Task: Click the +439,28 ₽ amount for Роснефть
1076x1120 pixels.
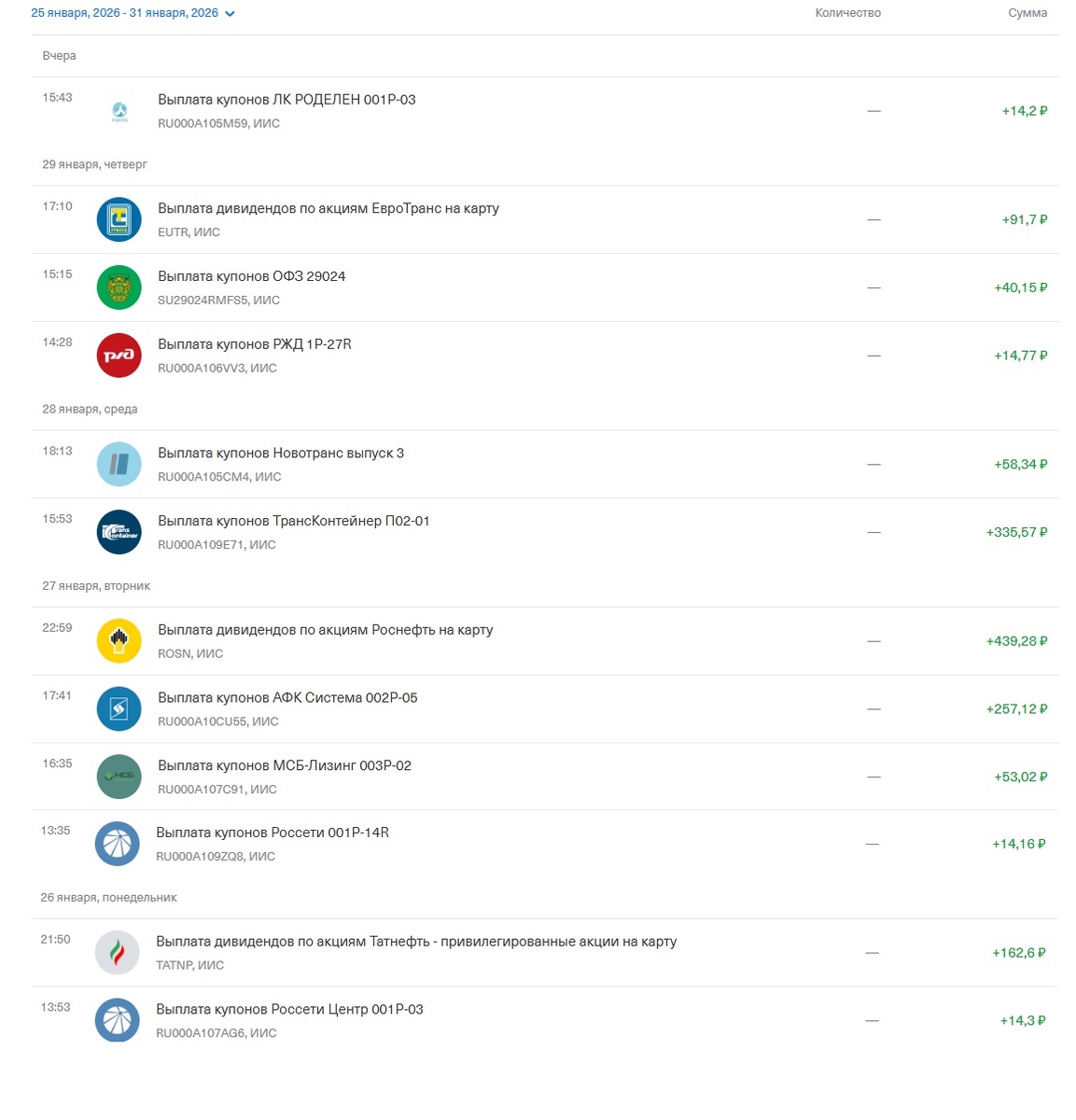Action: [1016, 641]
